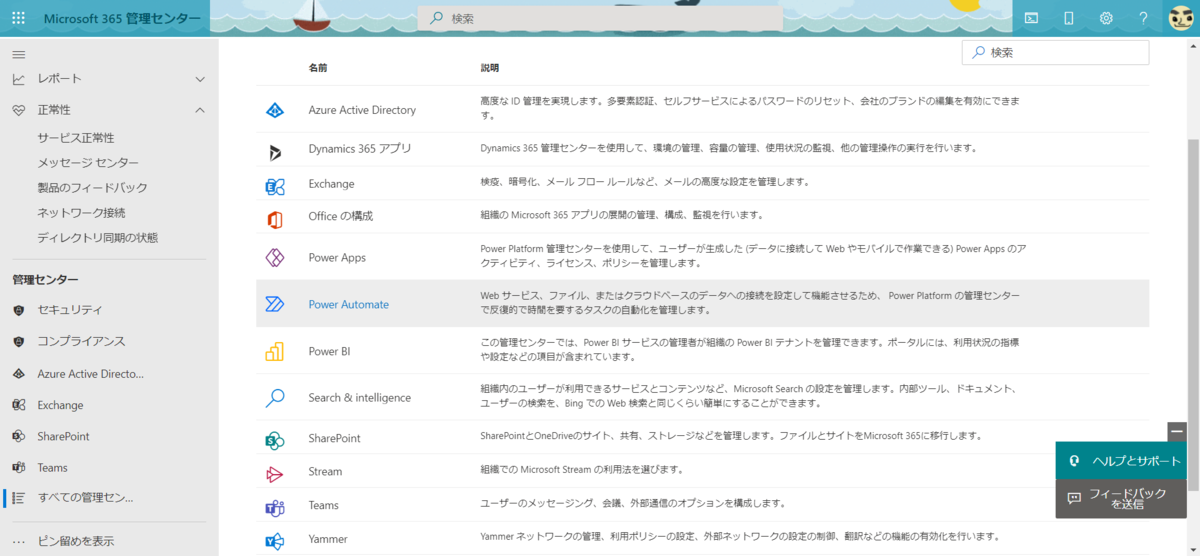Click the admin centers list search field

(x=1055, y=52)
